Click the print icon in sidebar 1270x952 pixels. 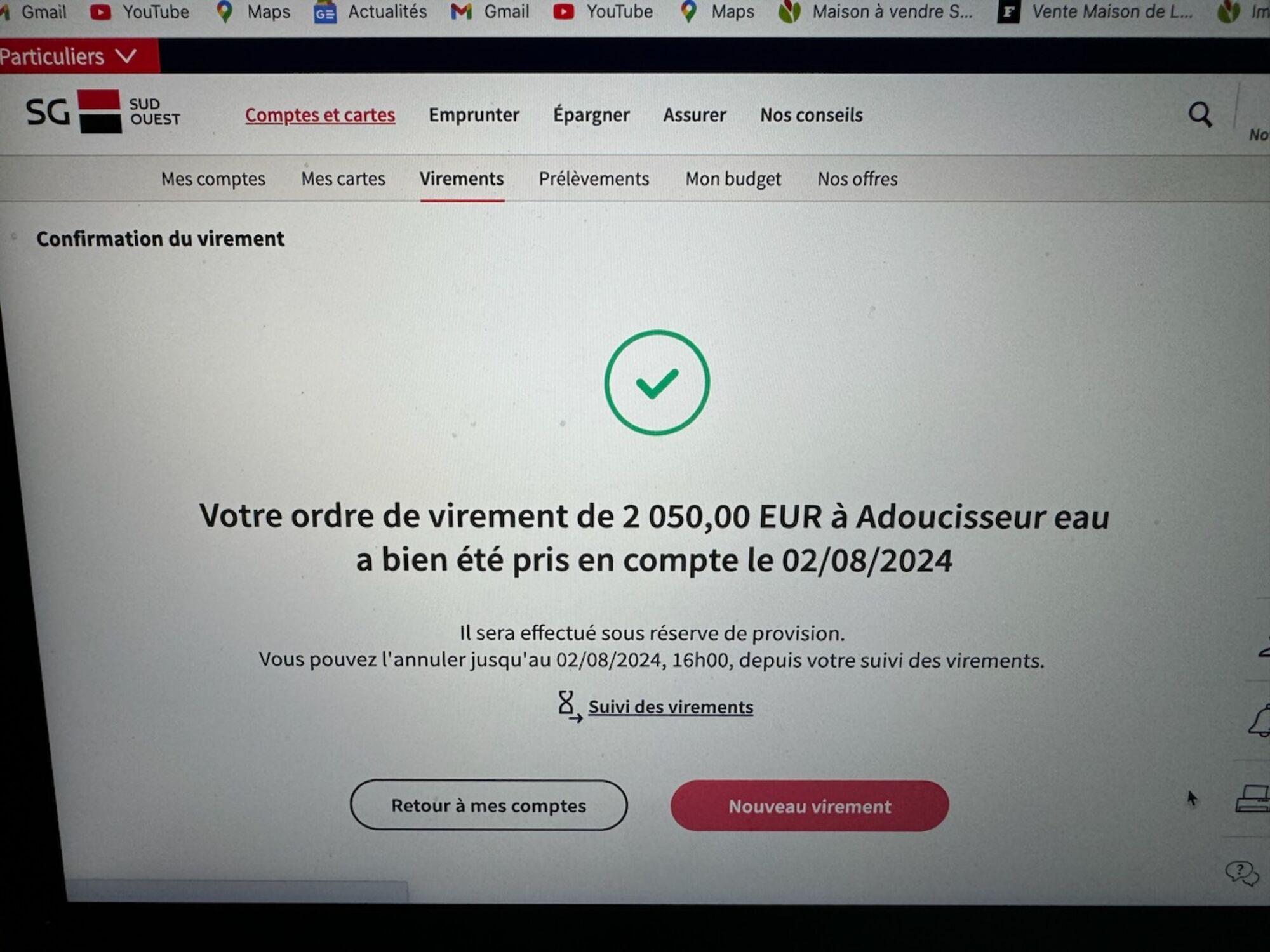(1253, 798)
